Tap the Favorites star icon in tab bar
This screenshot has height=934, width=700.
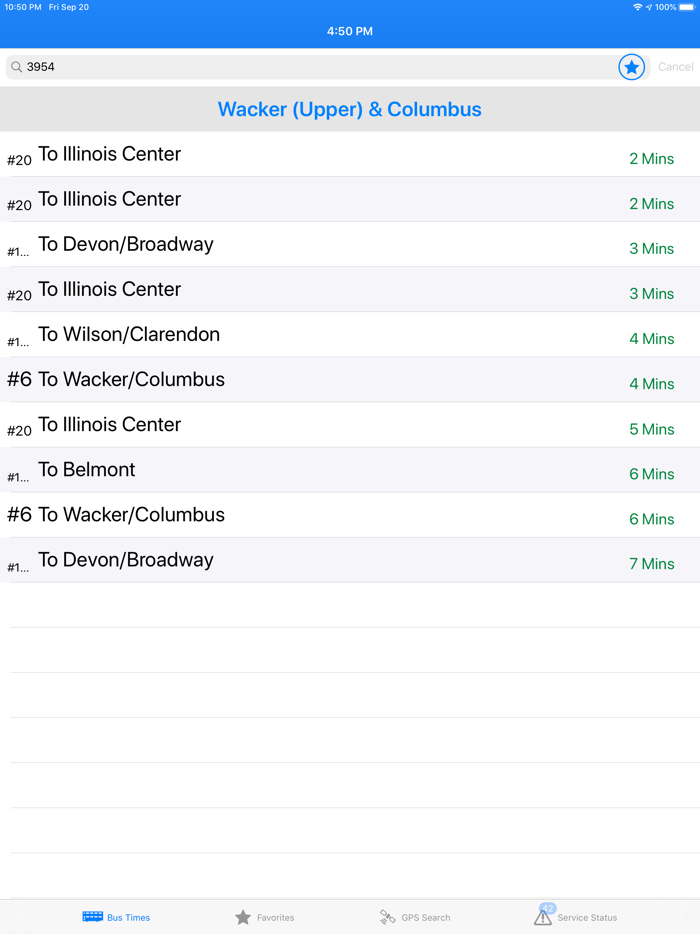pyautogui.click(x=243, y=916)
